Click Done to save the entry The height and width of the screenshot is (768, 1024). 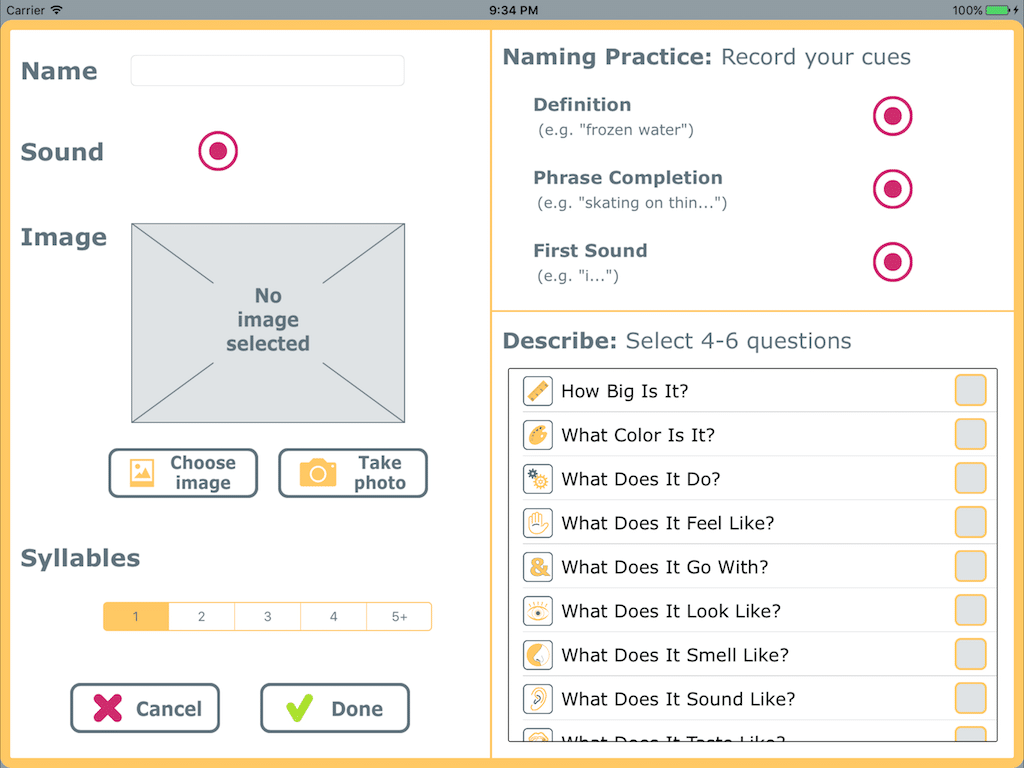pos(334,708)
